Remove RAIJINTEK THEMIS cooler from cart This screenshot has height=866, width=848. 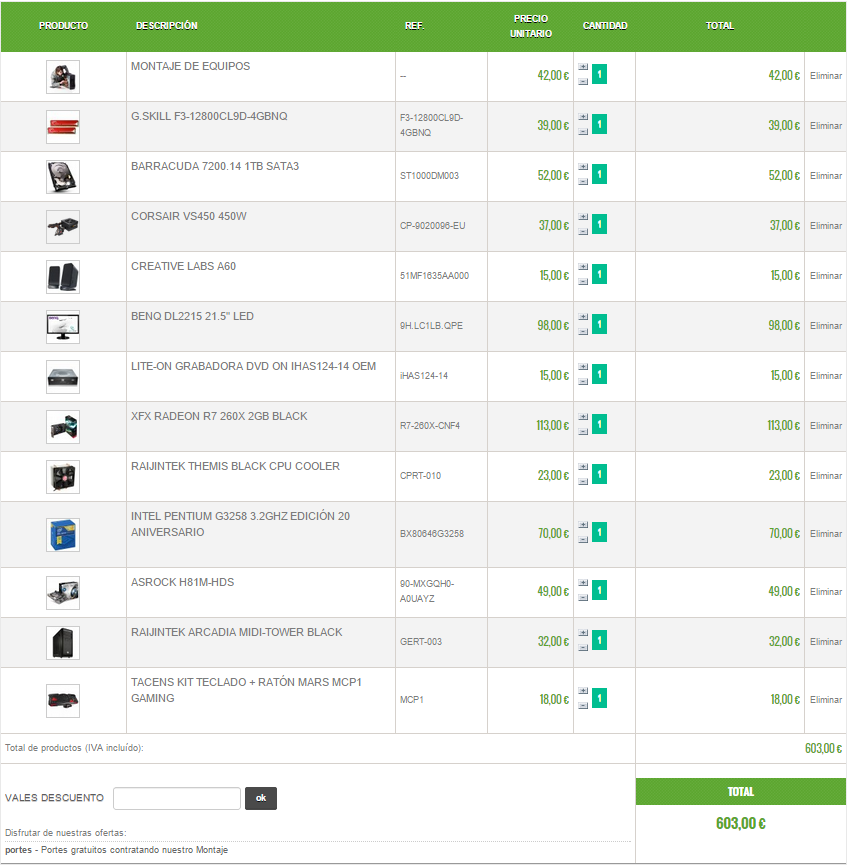pos(826,476)
